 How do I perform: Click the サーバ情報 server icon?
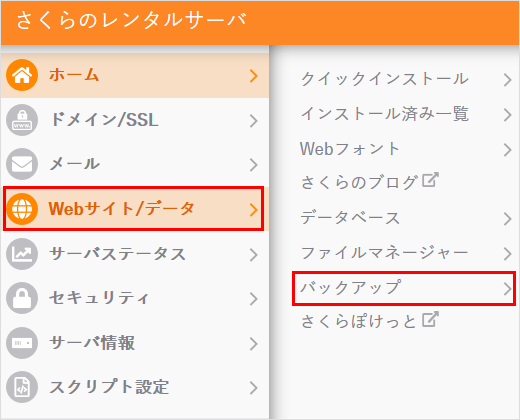pyautogui.click(x=22, y=343)
